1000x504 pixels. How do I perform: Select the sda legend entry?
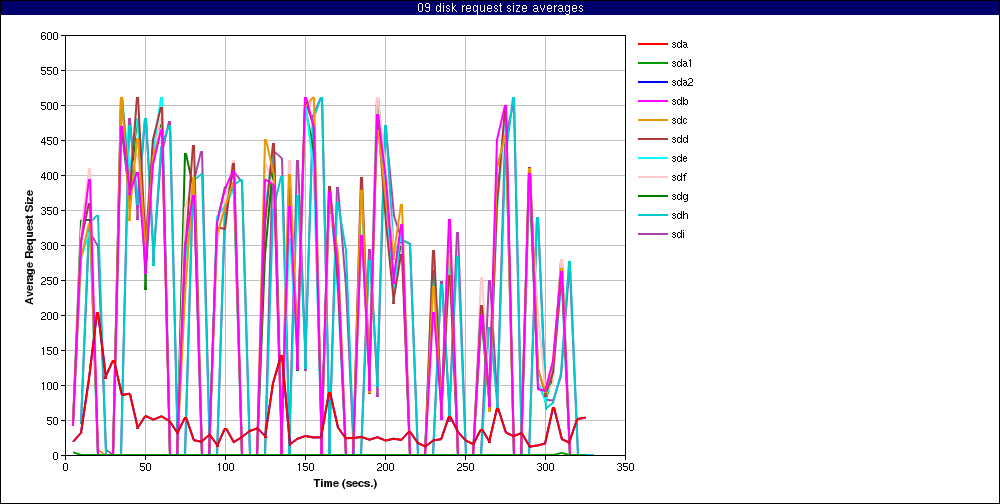663,44
